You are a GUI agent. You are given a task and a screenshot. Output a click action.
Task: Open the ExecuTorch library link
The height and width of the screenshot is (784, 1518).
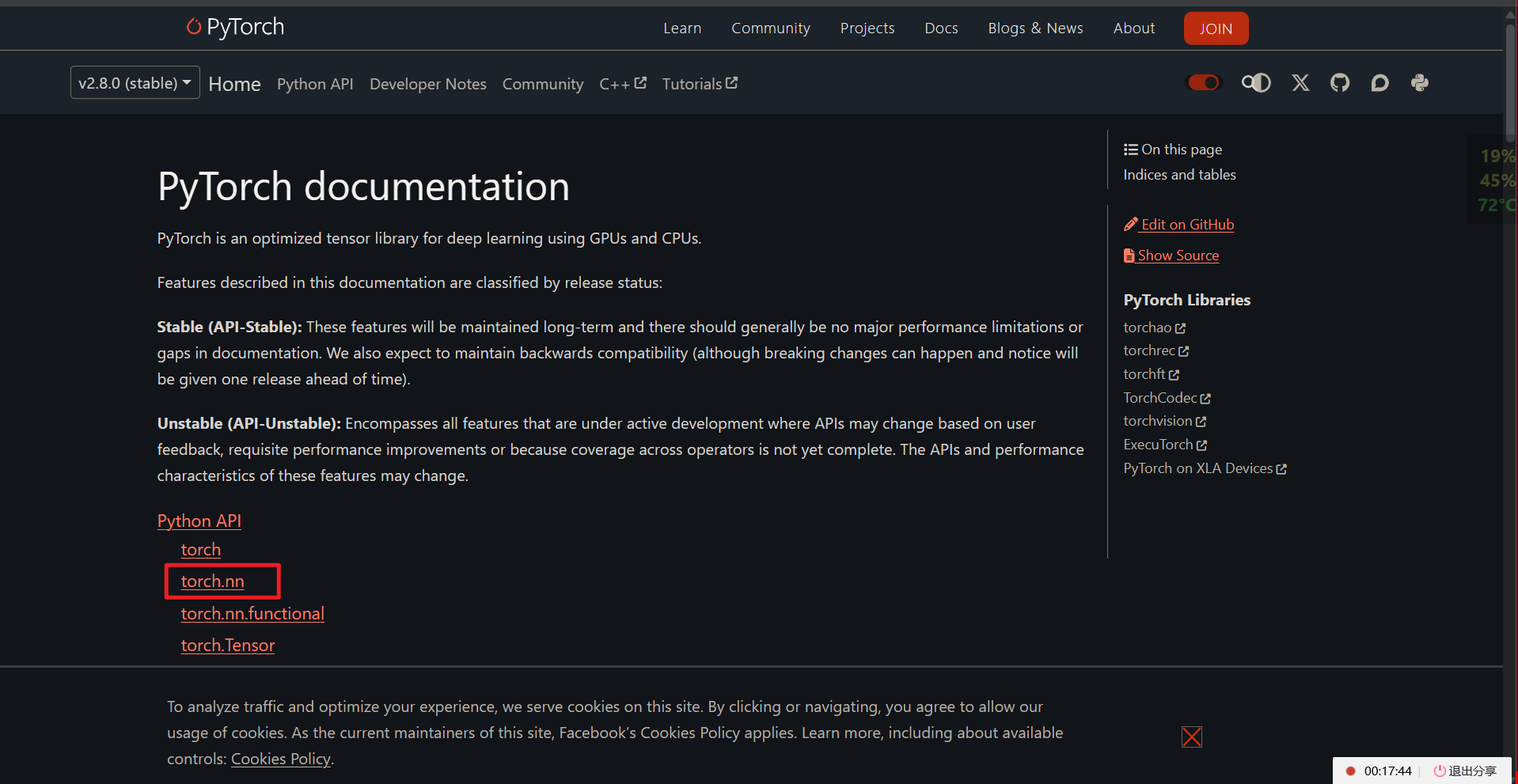pos(1158,445)
